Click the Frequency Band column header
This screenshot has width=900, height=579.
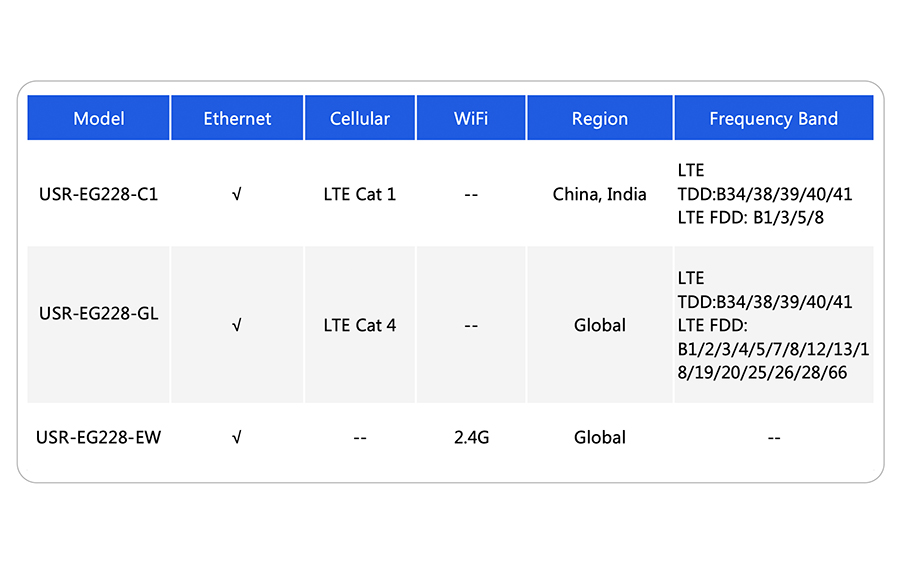[x=773, y=119]
